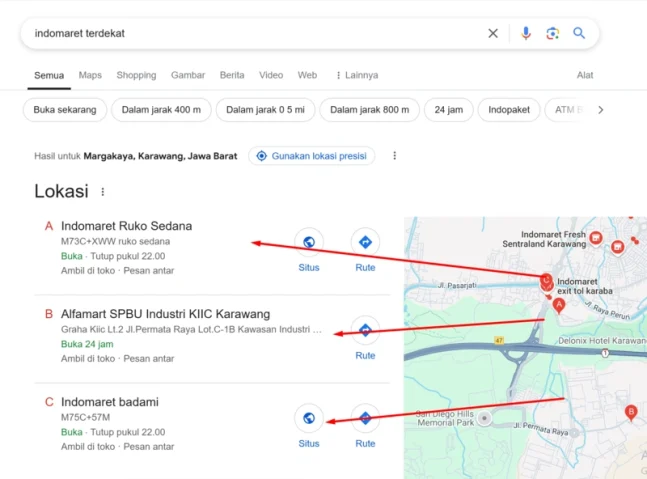This screenshot has width=647, height=479.
Task: Apply the 'Dalam jarak 800 m' filter chip
Action: (370, 110)
